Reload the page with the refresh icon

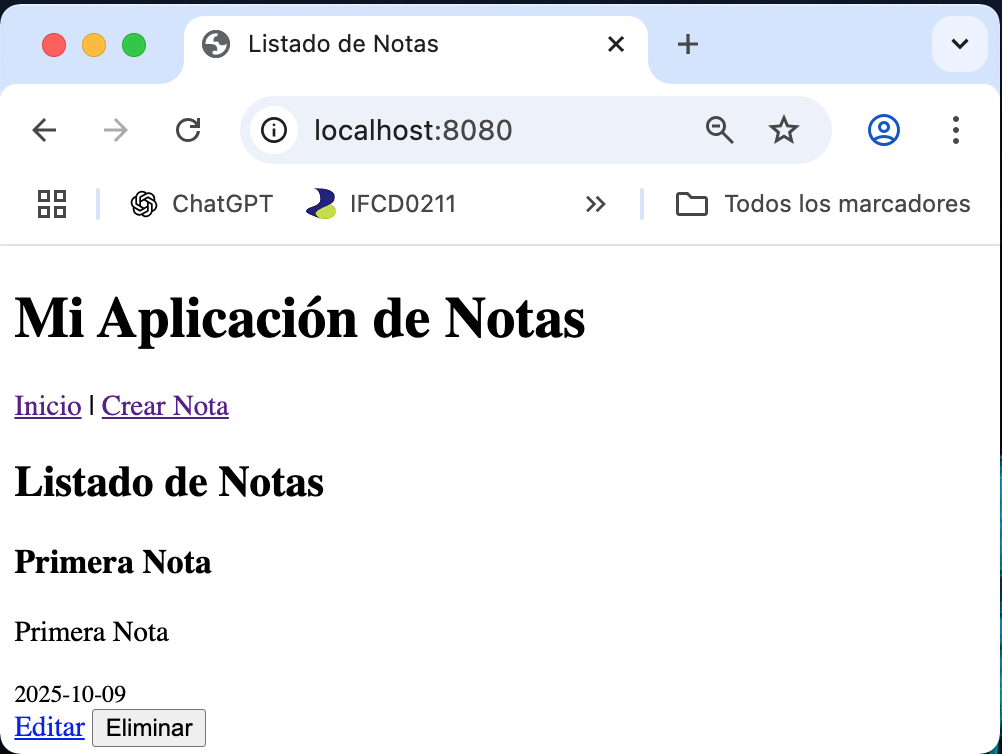point(188,130)
